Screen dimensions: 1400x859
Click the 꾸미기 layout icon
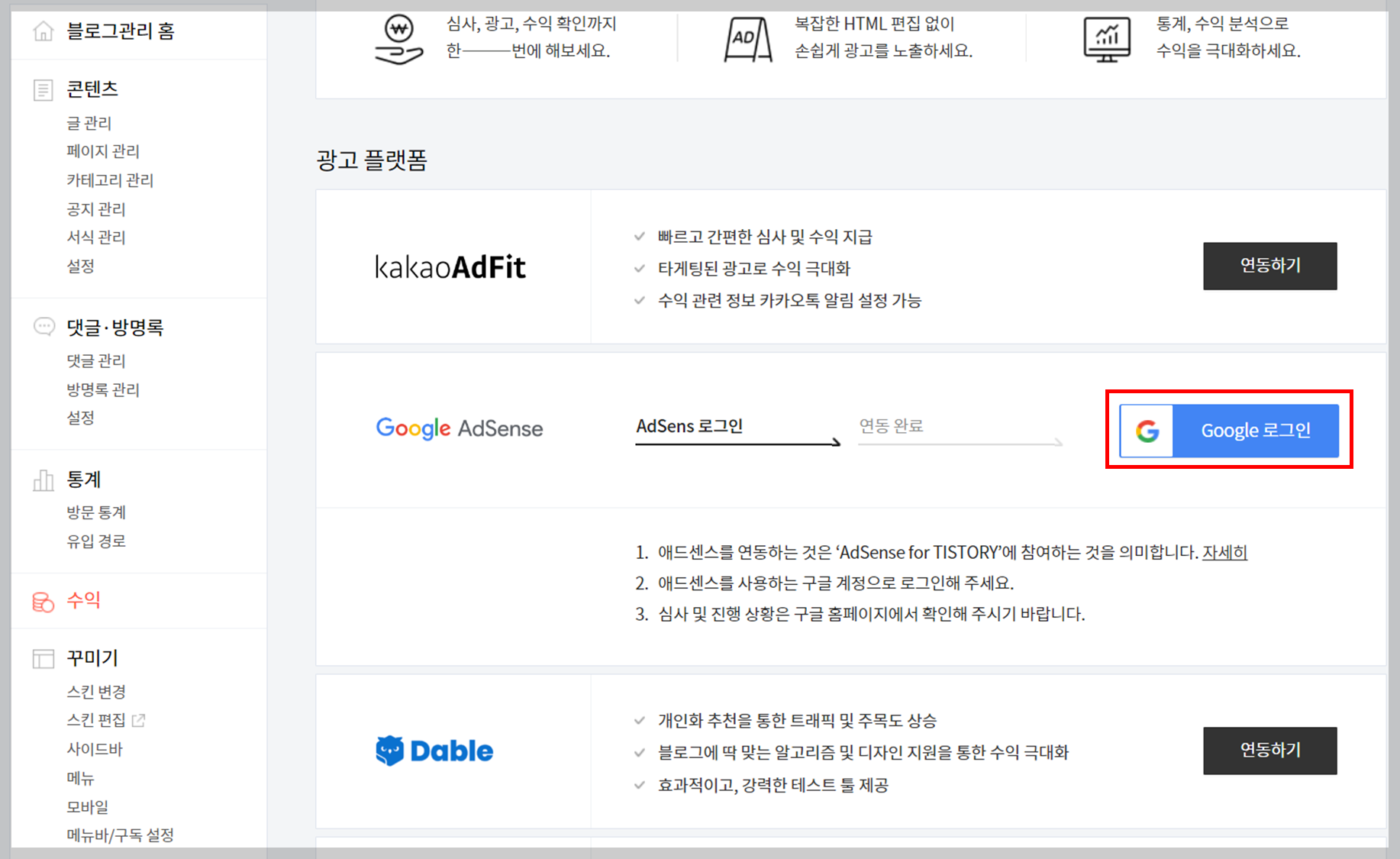tap(44, 658)
